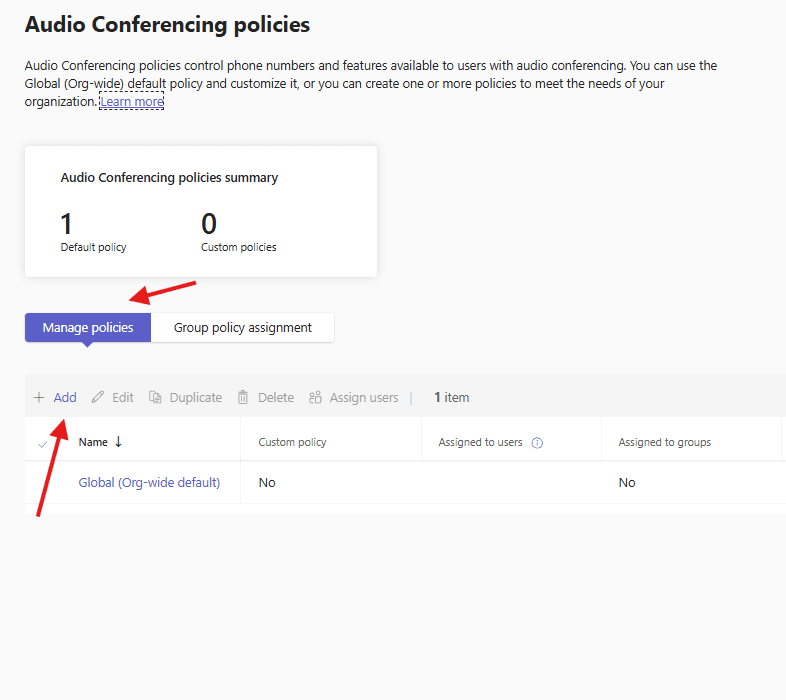Click the Add plus icon
Screen dimensions: 786x700
39,397
